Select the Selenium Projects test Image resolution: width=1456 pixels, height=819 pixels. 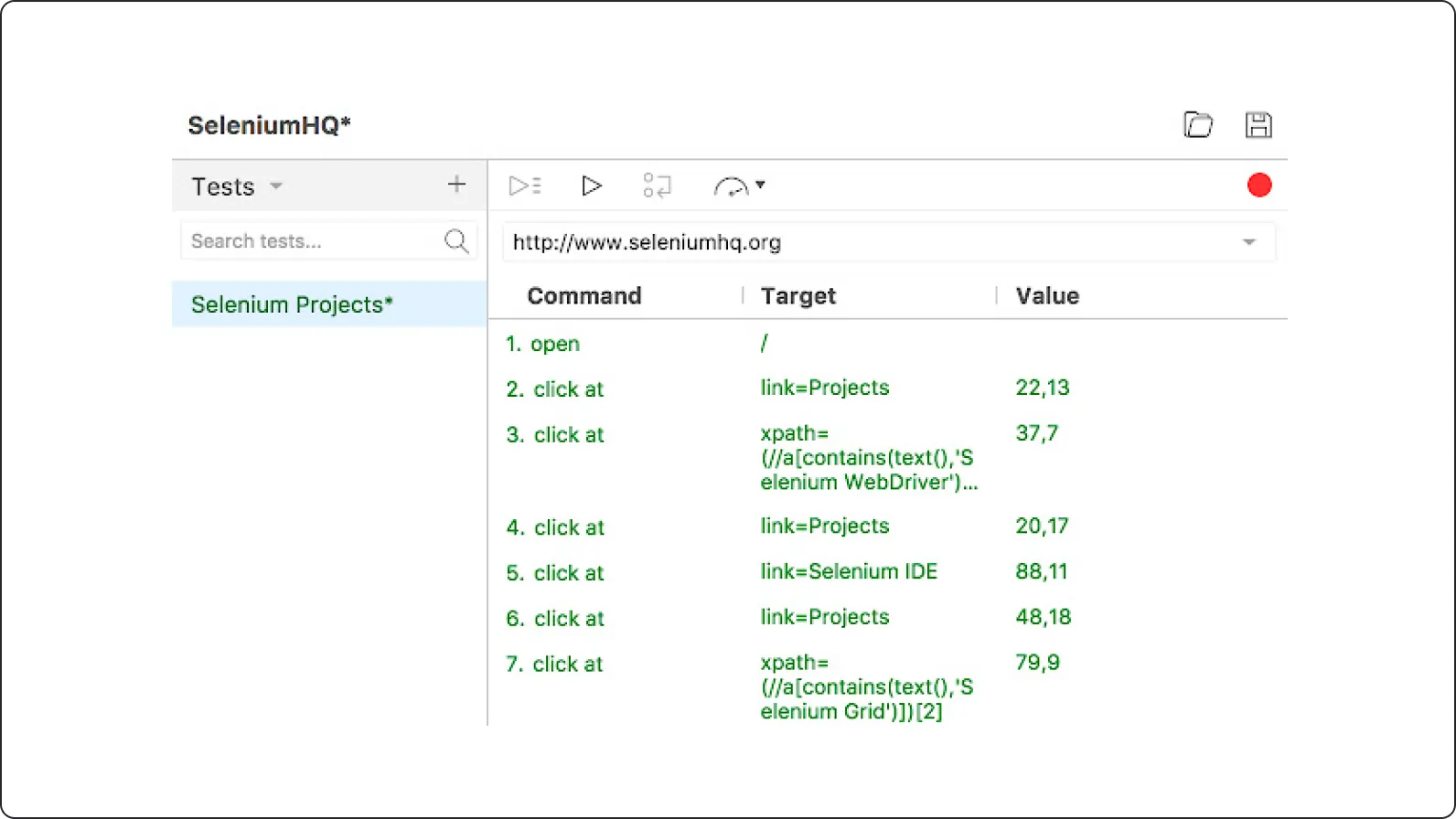[x=292, y=304]
